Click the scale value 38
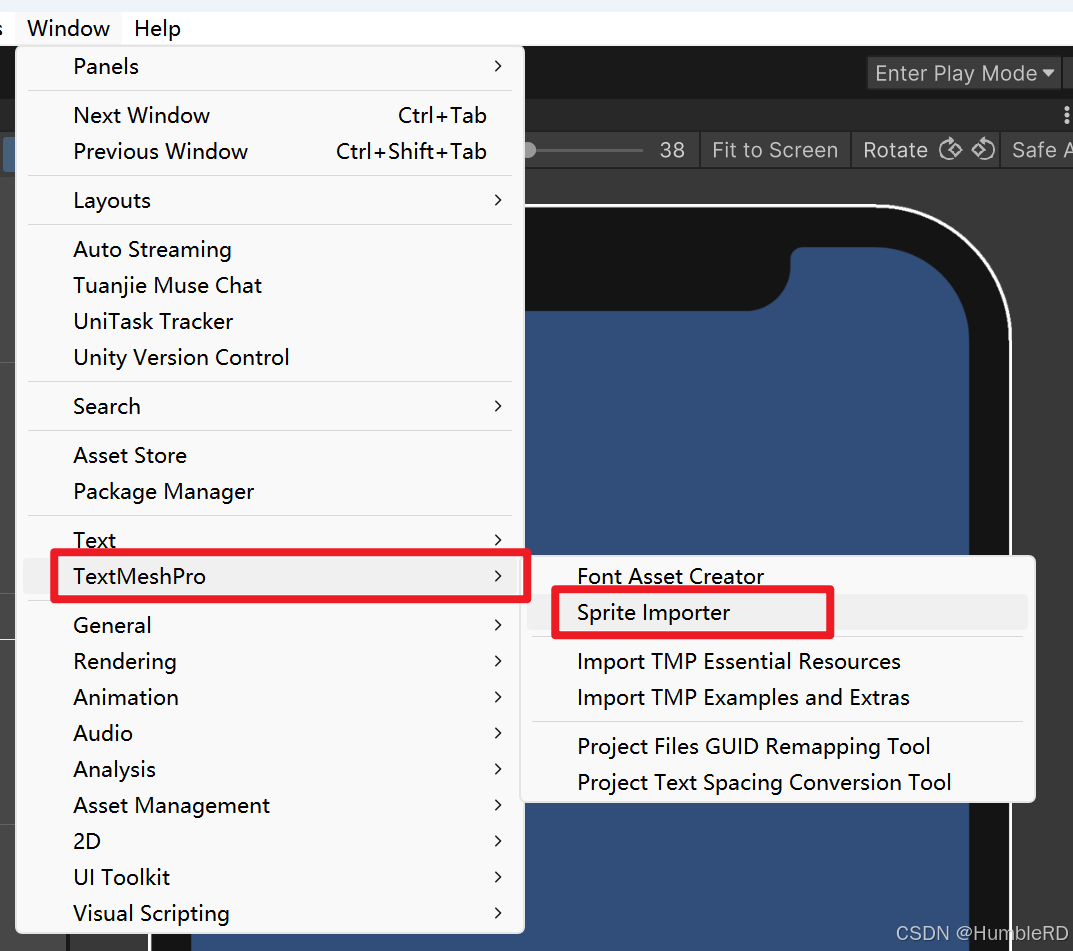 point(672,150)
